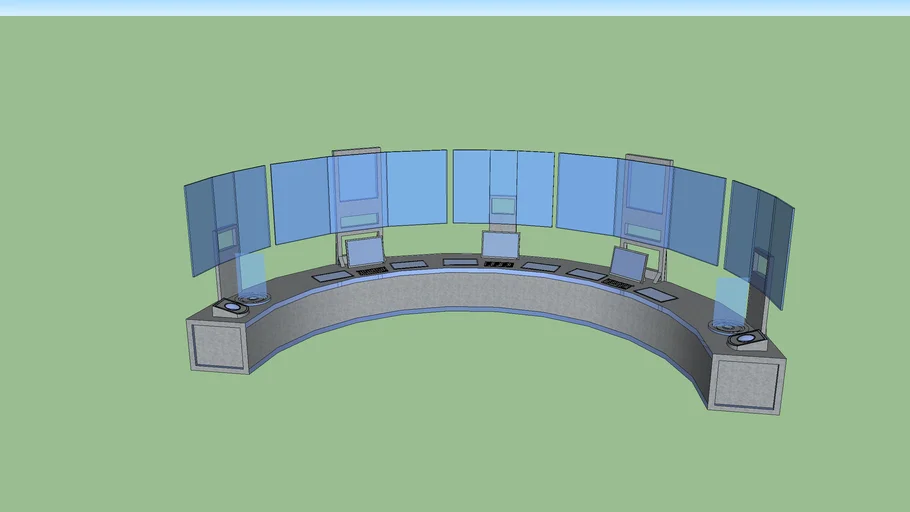Select the right laptop screen on the console
This screenshot has height=512, width=910.
tap(629, 264)
